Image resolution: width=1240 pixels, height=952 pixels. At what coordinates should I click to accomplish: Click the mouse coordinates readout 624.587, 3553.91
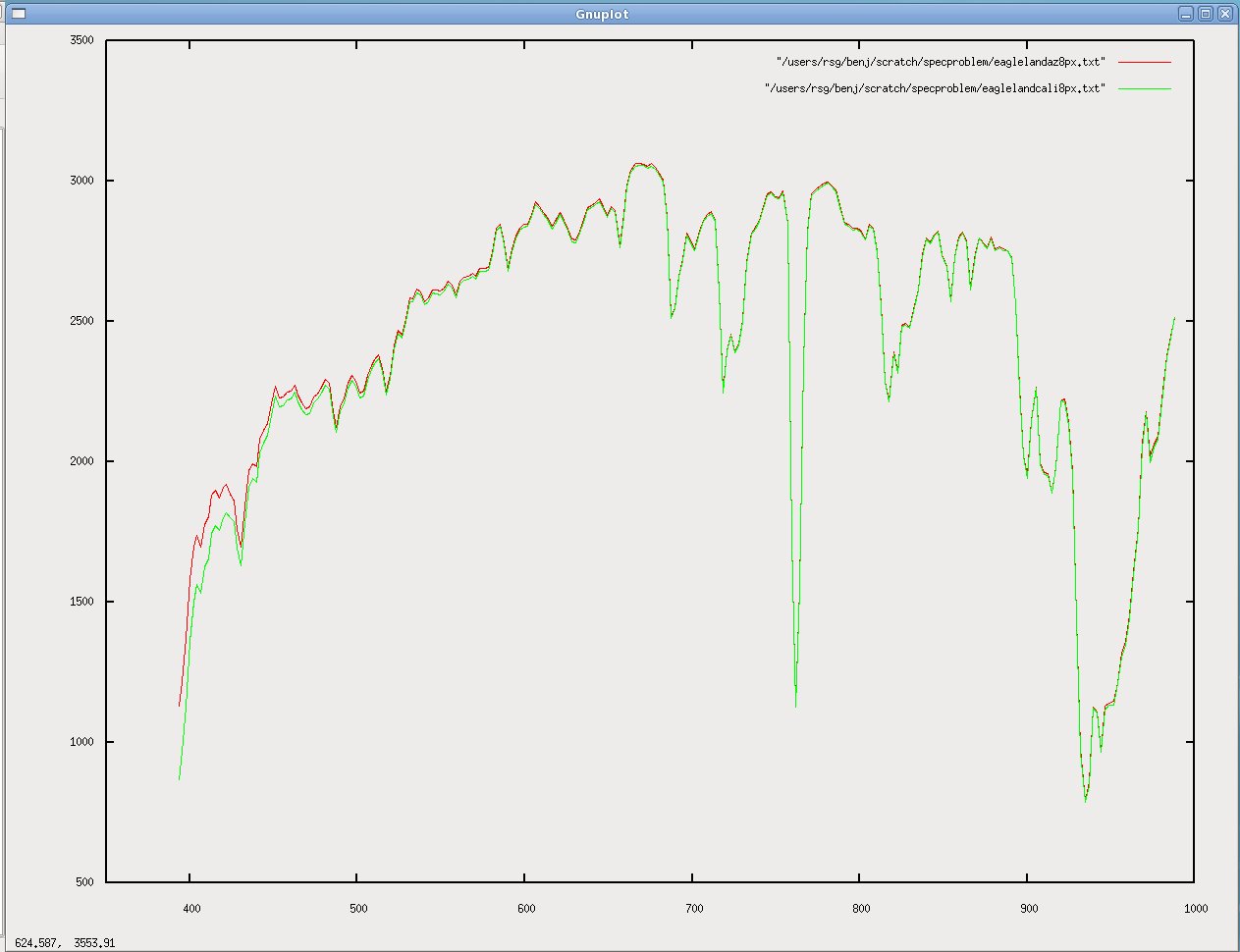[x=65, y=943]
